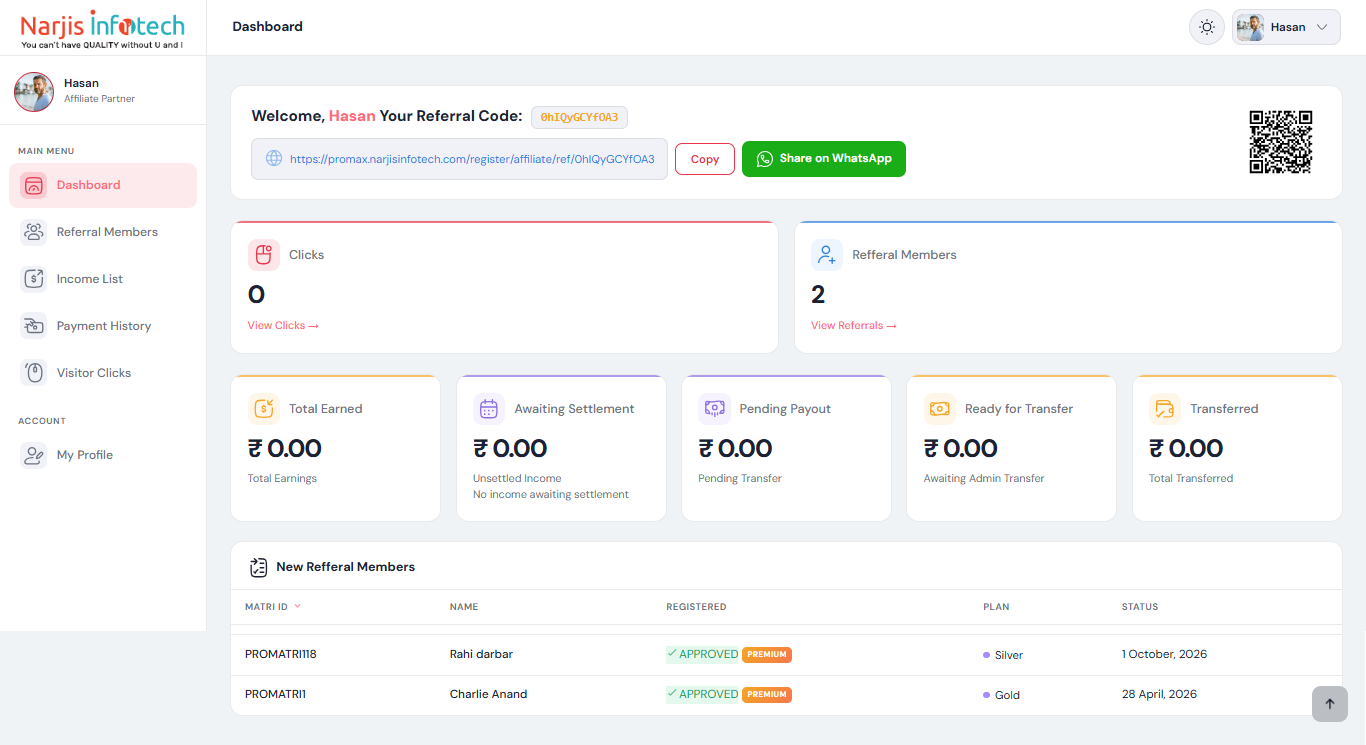Screen dimensions: 1366x745
Task: Click the Silver plan cell
Action: click(x=1003, y=655)
